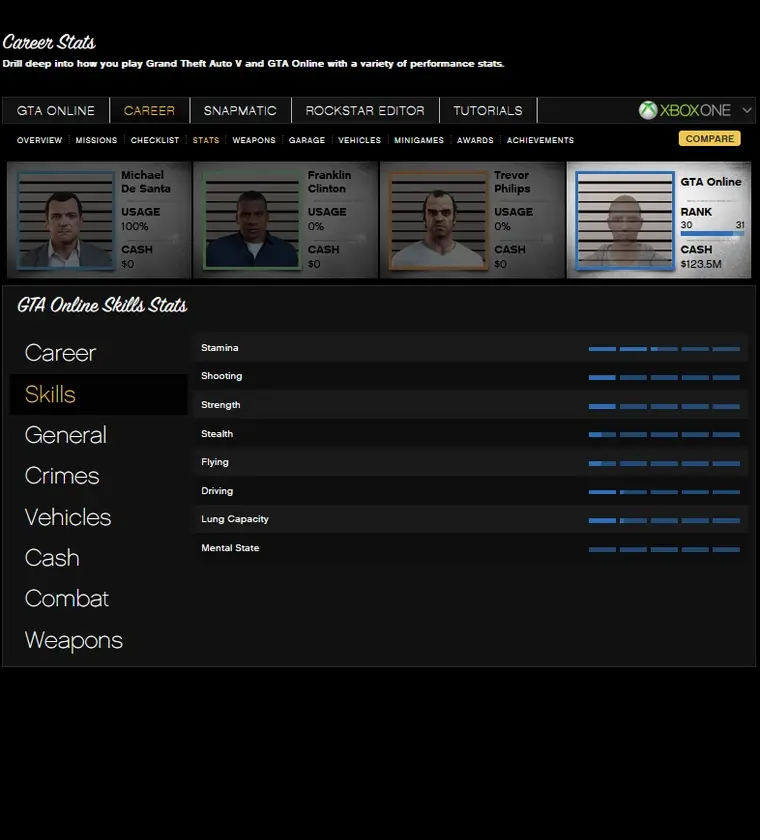Click the Strength skill bar
The height and width of the screenshot is (840, 760).
pyautogui.click(x=664, y=407)
